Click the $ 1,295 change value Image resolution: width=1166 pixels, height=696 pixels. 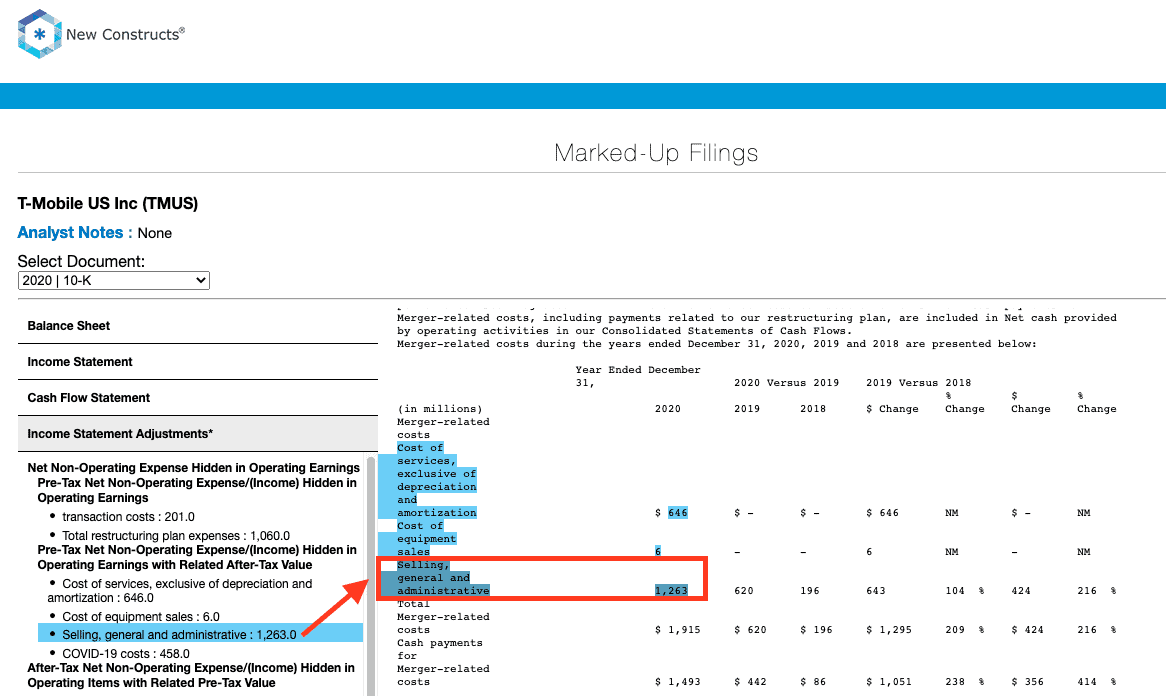(x=889, y=630)
